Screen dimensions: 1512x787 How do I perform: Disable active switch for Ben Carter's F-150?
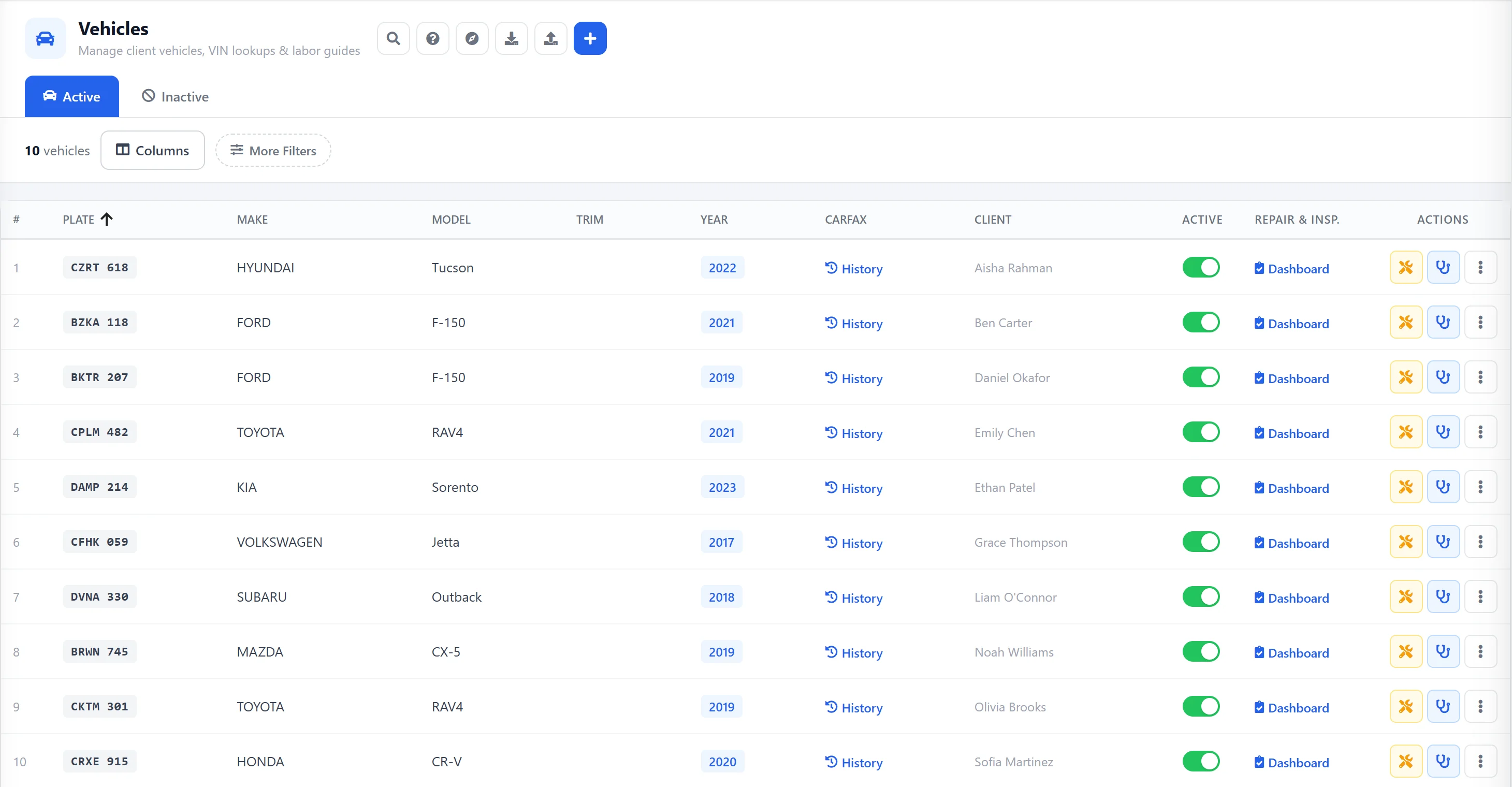click(x=1201, y=322)
